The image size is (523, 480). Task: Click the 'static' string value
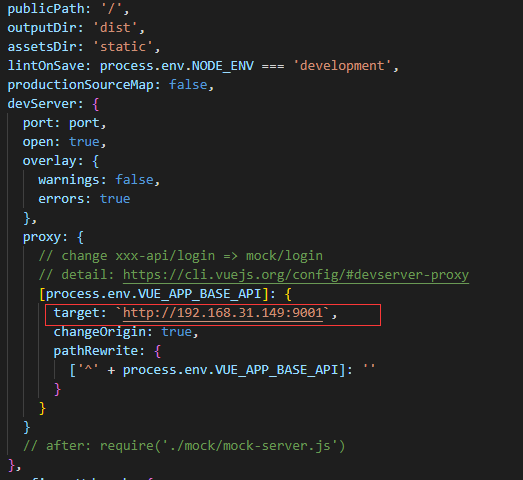pos(123,47)
